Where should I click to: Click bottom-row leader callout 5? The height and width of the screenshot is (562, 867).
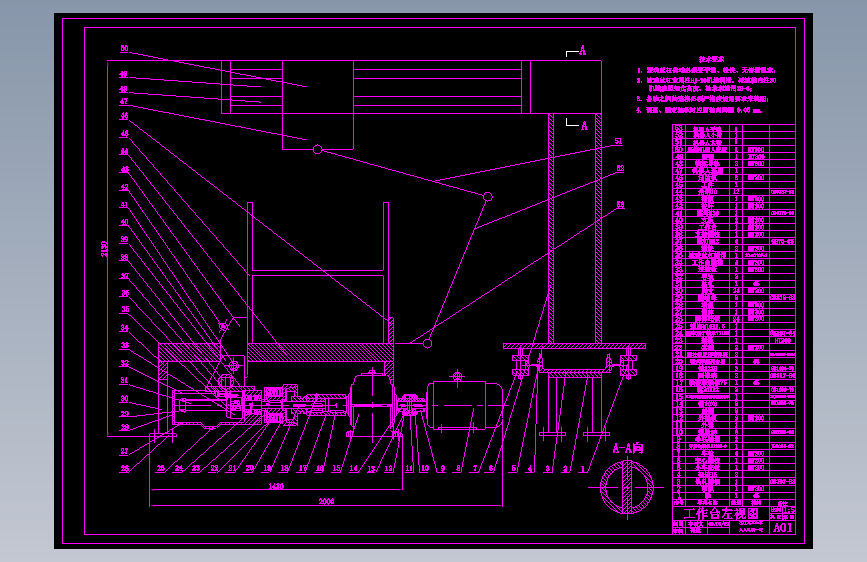pos(514,469)
